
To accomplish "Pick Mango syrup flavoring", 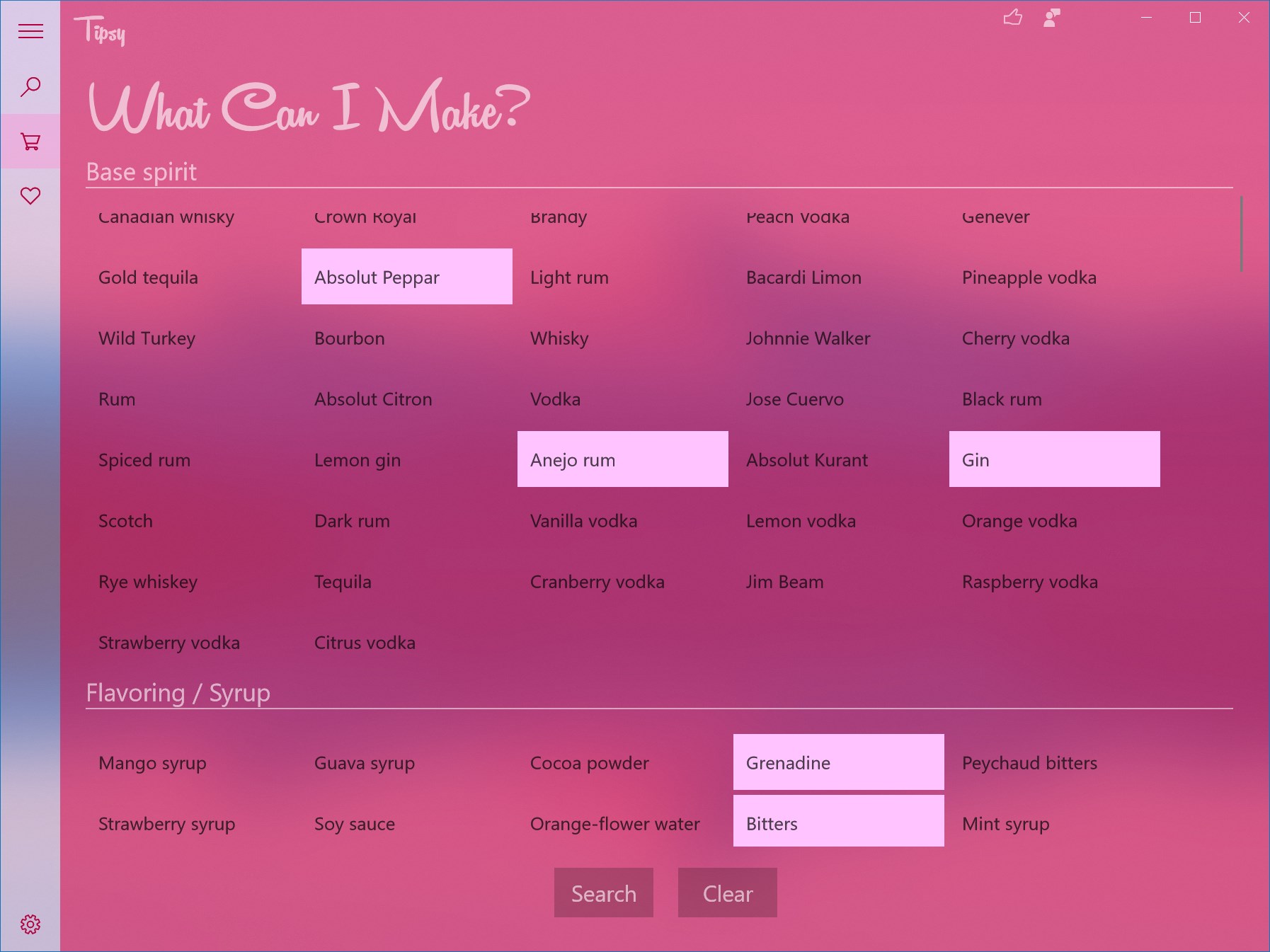I will click(x=191, y=762).
